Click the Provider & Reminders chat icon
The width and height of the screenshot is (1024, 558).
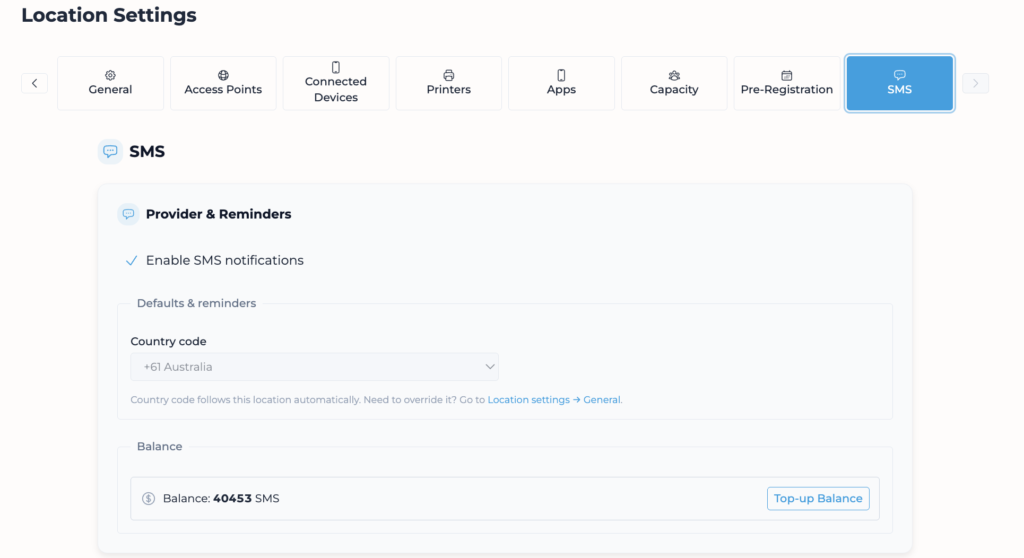pos(128,214)
